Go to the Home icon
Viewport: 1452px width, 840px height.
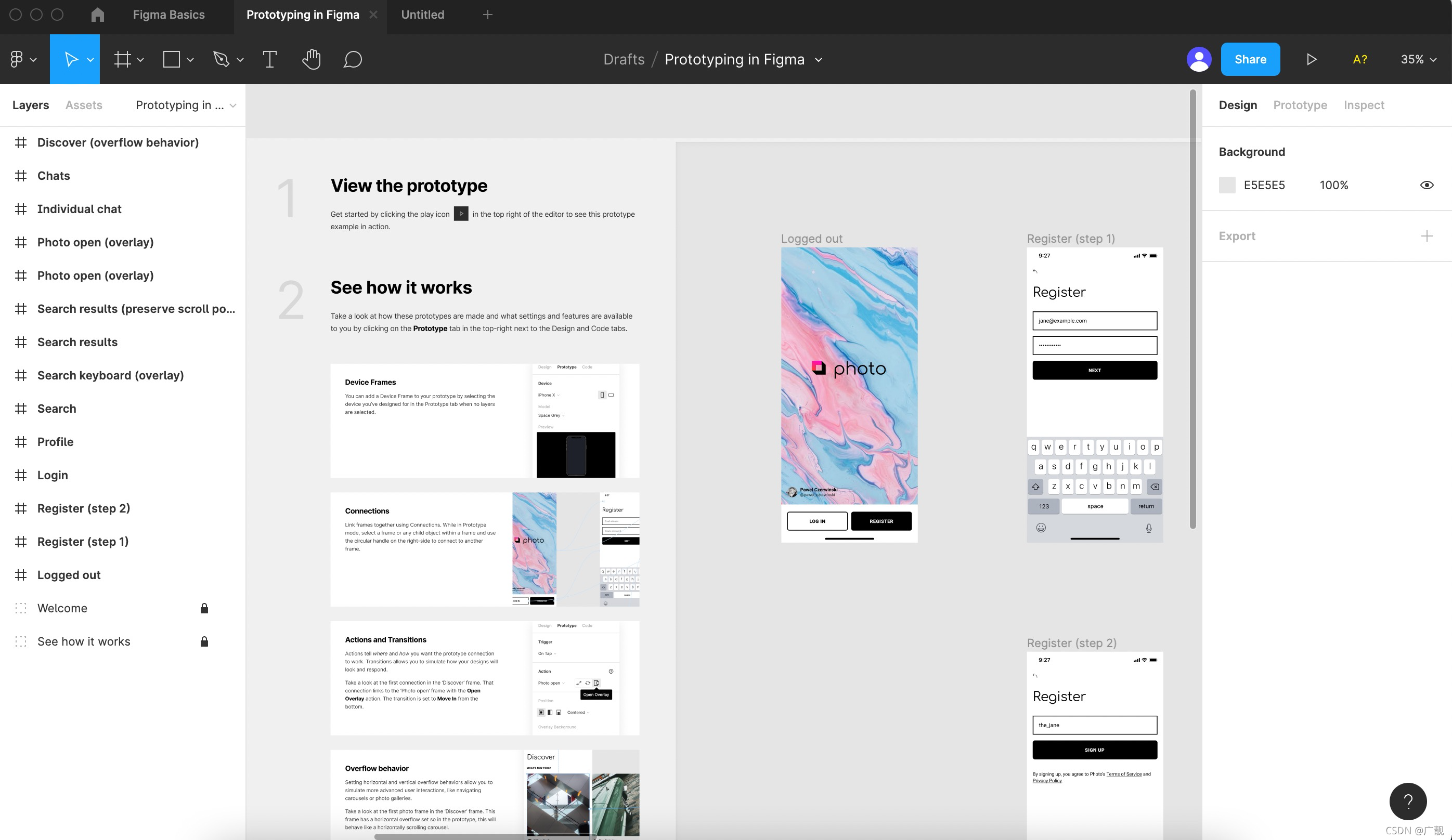97,15
